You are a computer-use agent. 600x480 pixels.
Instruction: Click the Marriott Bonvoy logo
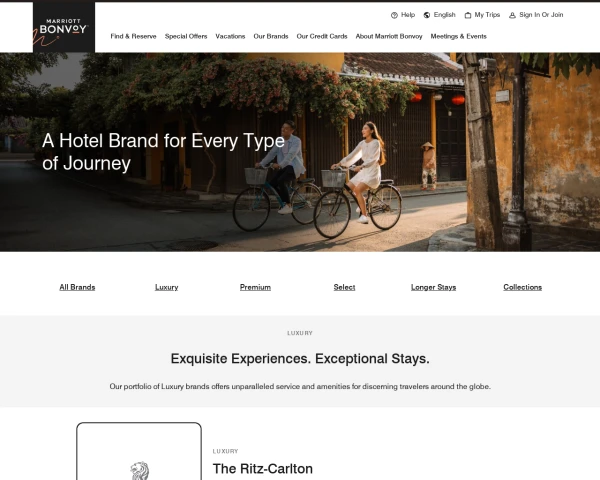pos(64,27)
